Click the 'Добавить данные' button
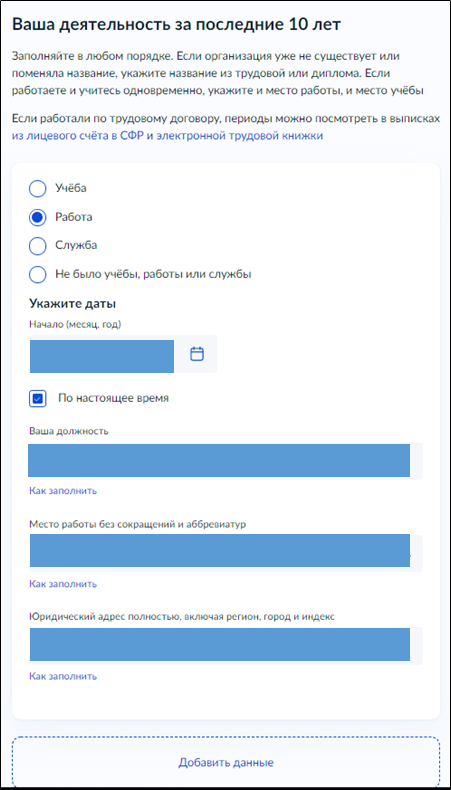451x790 pixels. (x=226, y=762)
